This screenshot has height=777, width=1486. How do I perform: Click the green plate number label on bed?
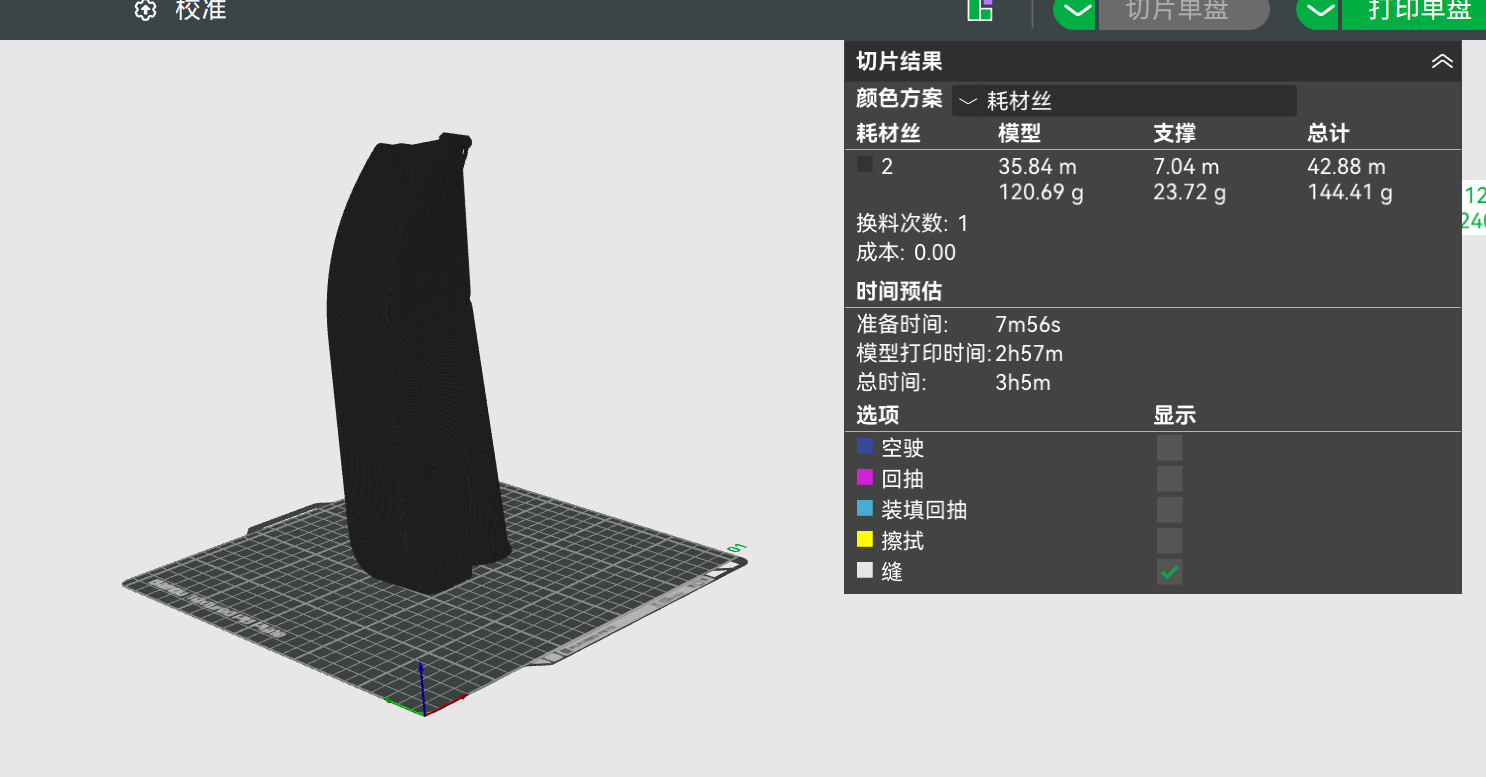(x=738, y=547)
